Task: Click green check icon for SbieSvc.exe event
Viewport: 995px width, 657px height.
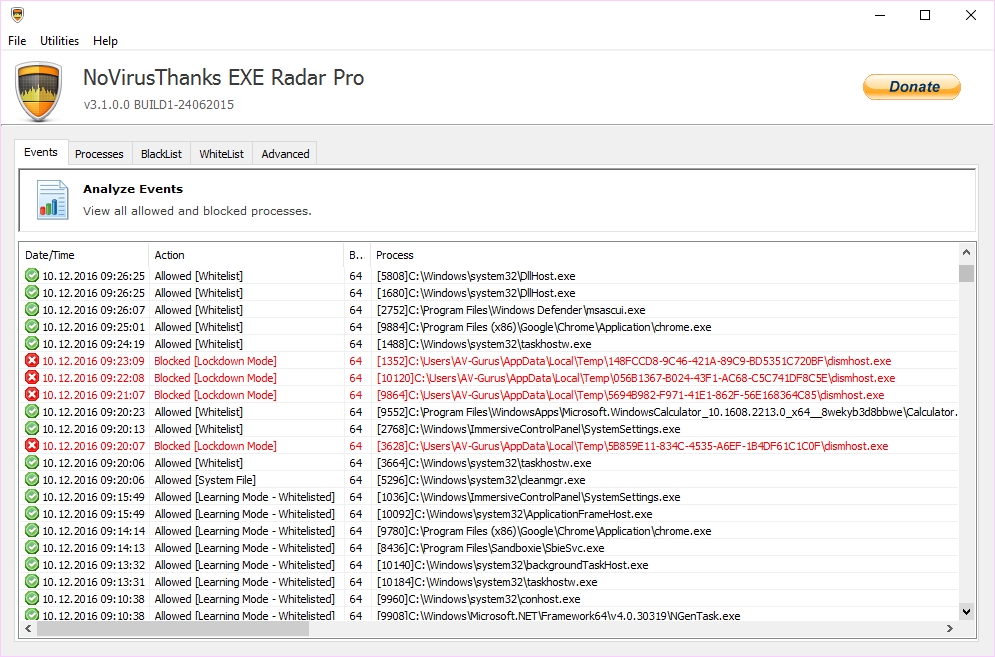Action: (32, 548)
